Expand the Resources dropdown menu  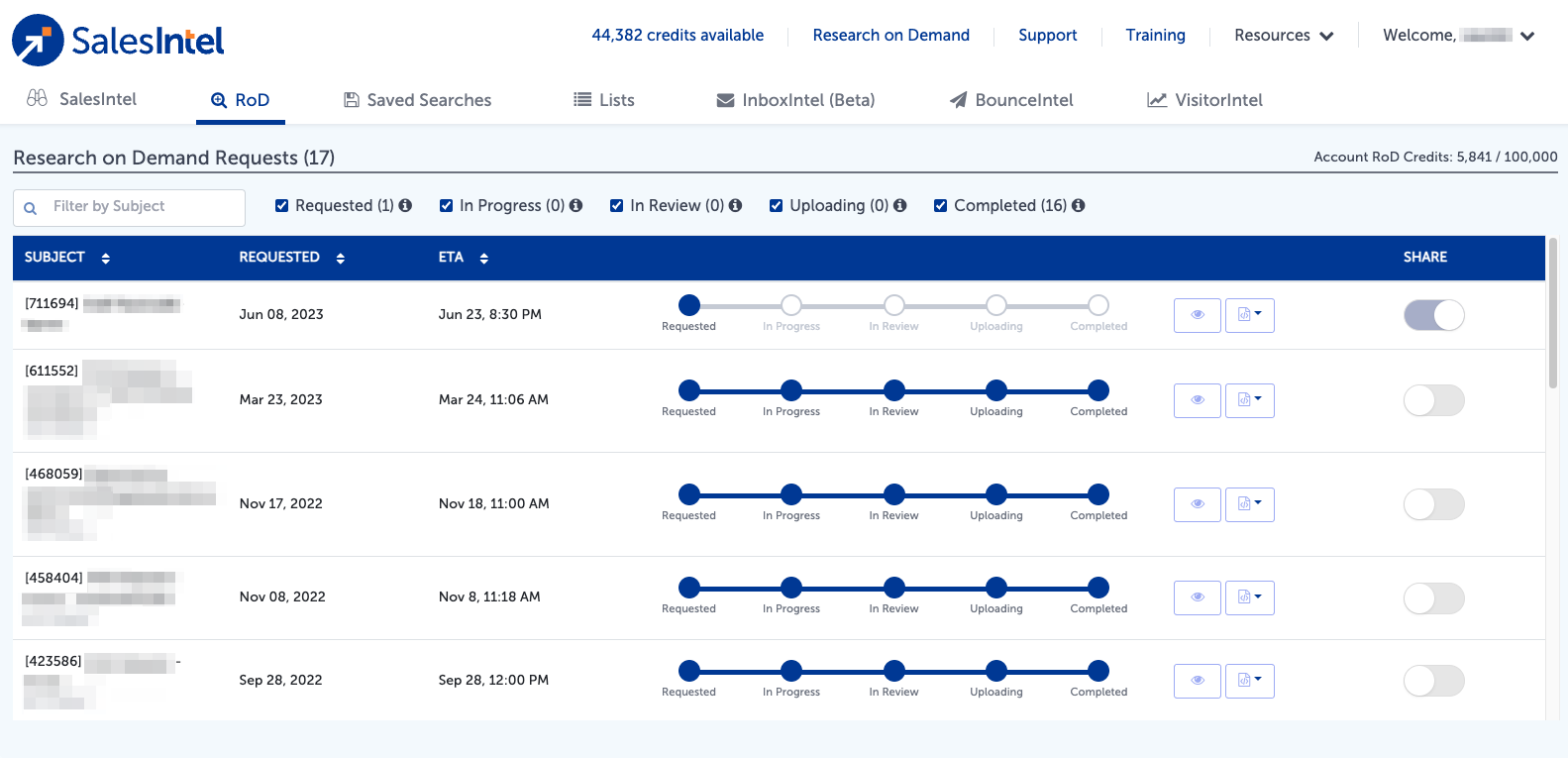tap(1284, 36)
